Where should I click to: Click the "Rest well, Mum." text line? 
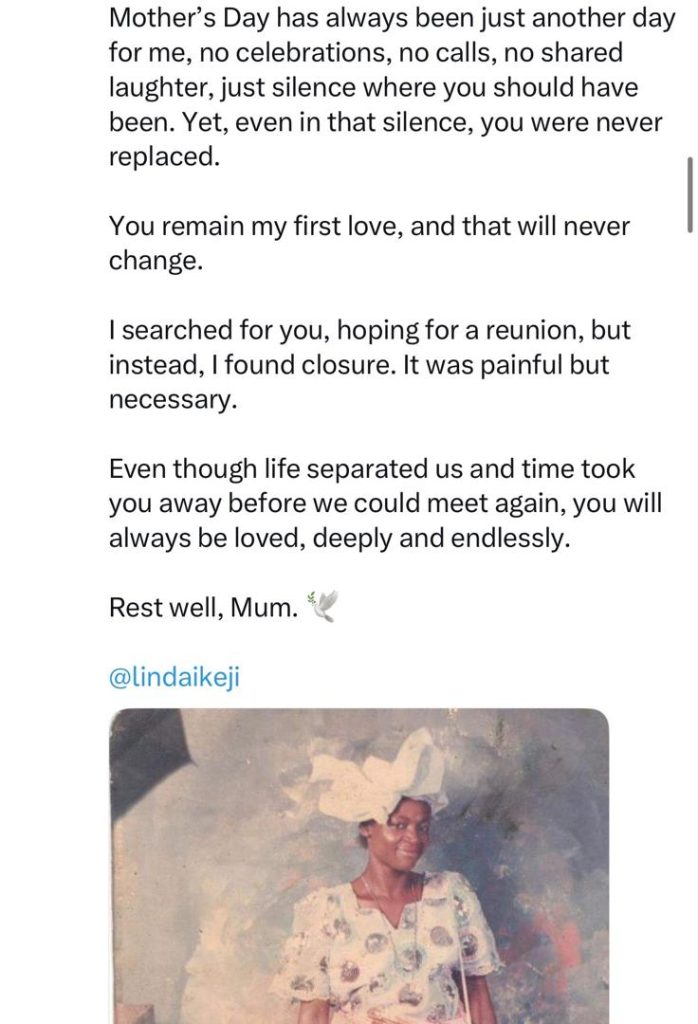pos(203,608)
